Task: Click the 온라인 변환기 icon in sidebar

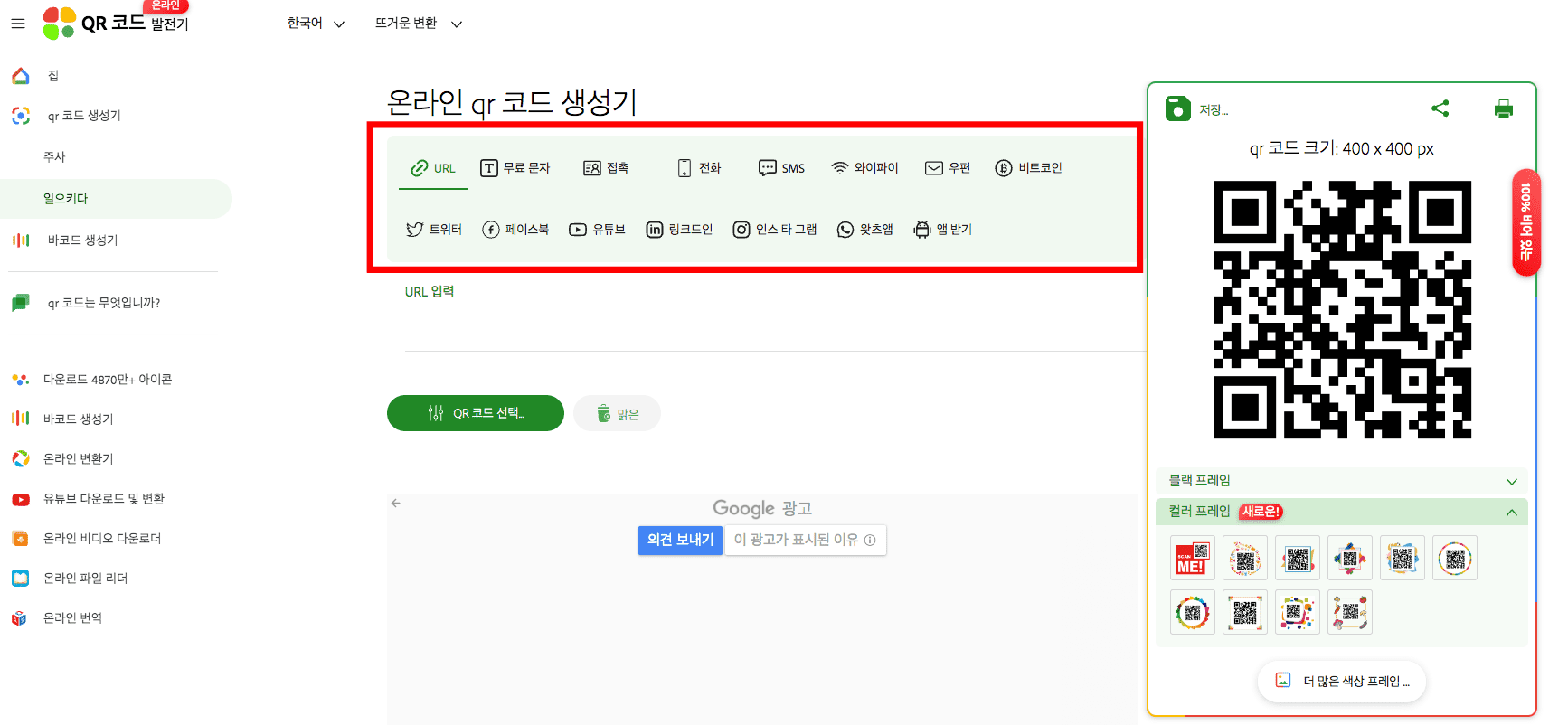Action: [x=20, y=459]
